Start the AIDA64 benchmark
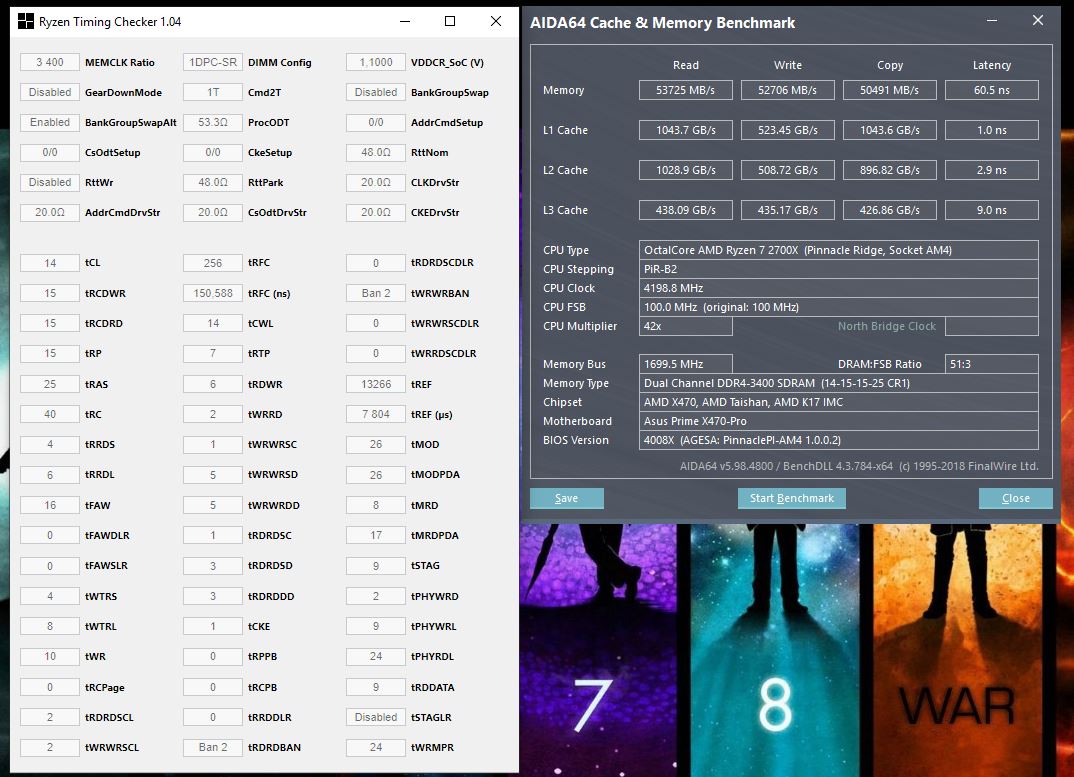The width and height of the screenshot is (1074, 777). tap(792, 498)
